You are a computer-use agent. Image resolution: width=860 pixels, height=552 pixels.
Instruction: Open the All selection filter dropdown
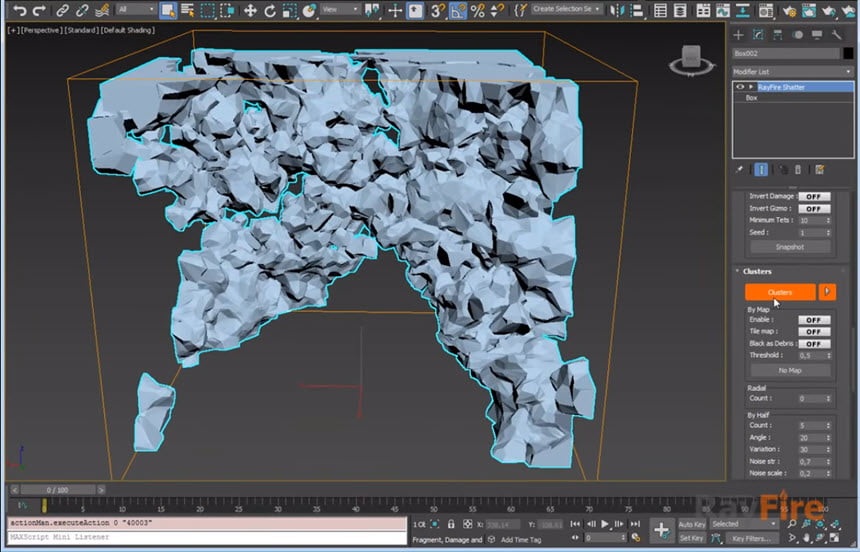(136, 10)
